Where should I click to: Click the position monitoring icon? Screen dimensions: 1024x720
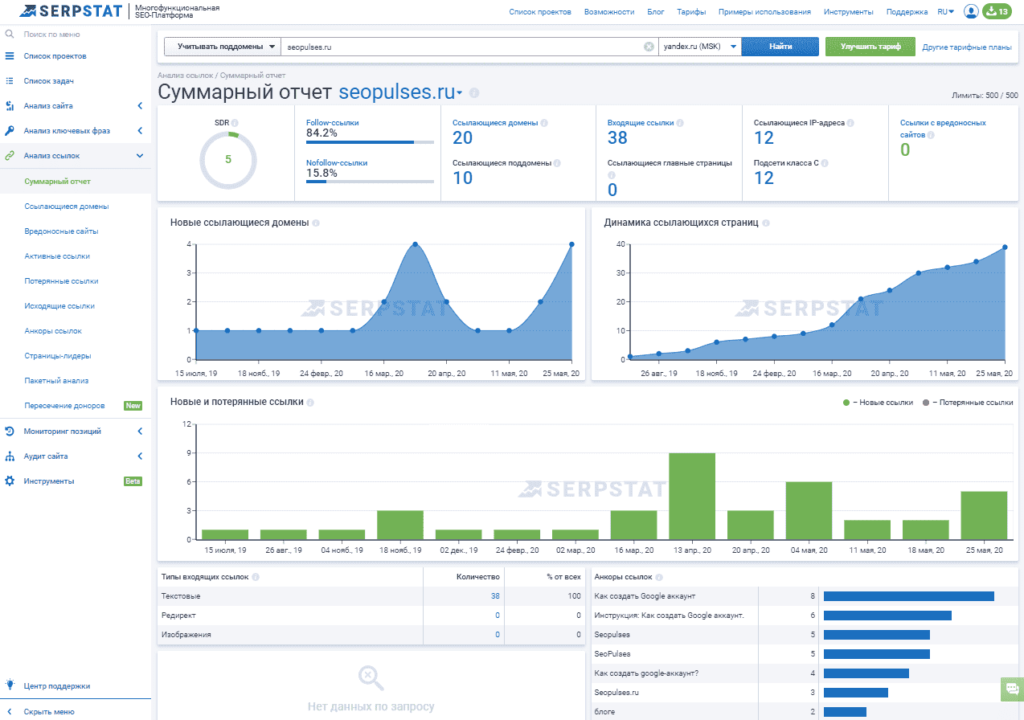(9, 431)
